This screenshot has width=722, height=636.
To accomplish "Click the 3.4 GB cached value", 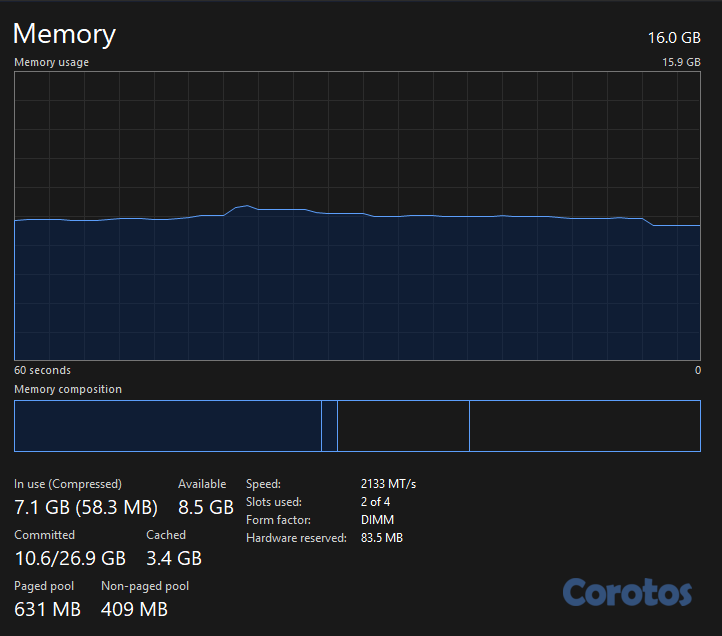I will coord(174,558).
